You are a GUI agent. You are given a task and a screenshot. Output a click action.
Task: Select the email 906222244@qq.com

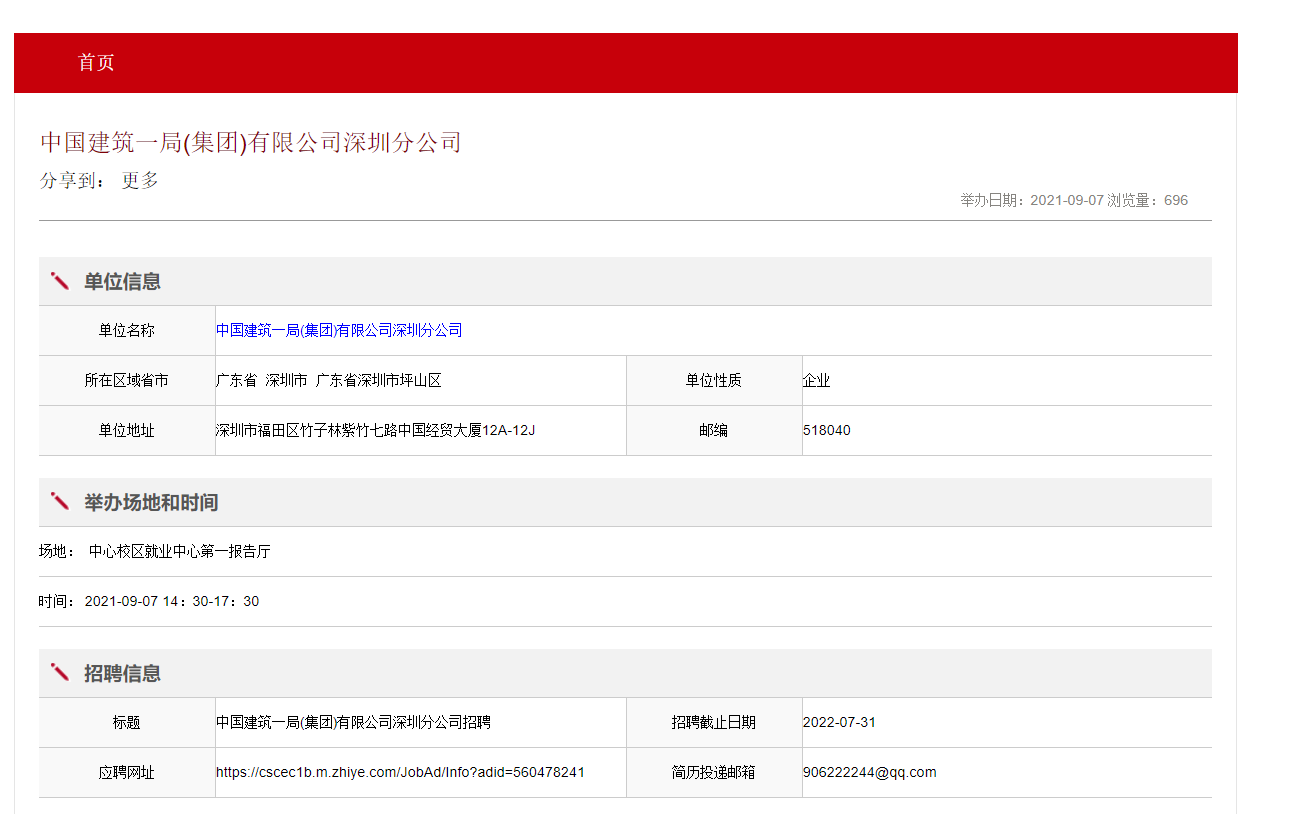coord(870,772)
